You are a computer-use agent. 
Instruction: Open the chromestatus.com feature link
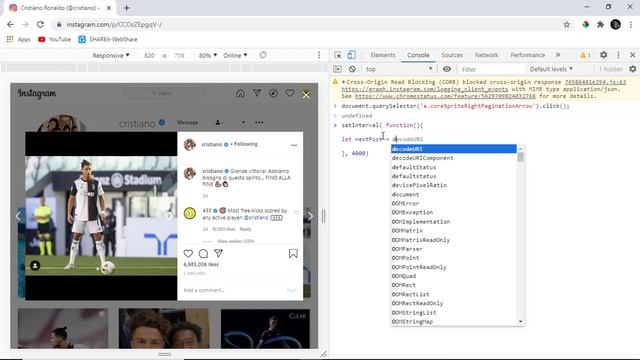445,96
